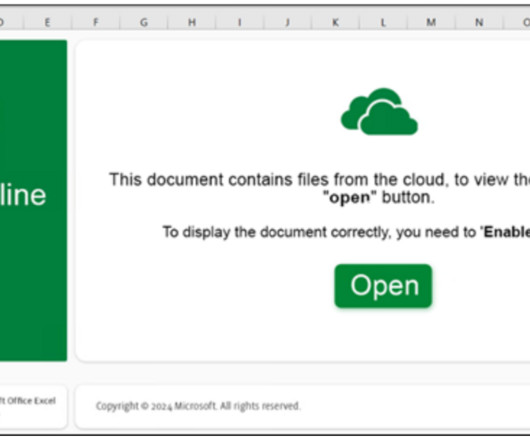Select column N header

(x=479, y=22)
